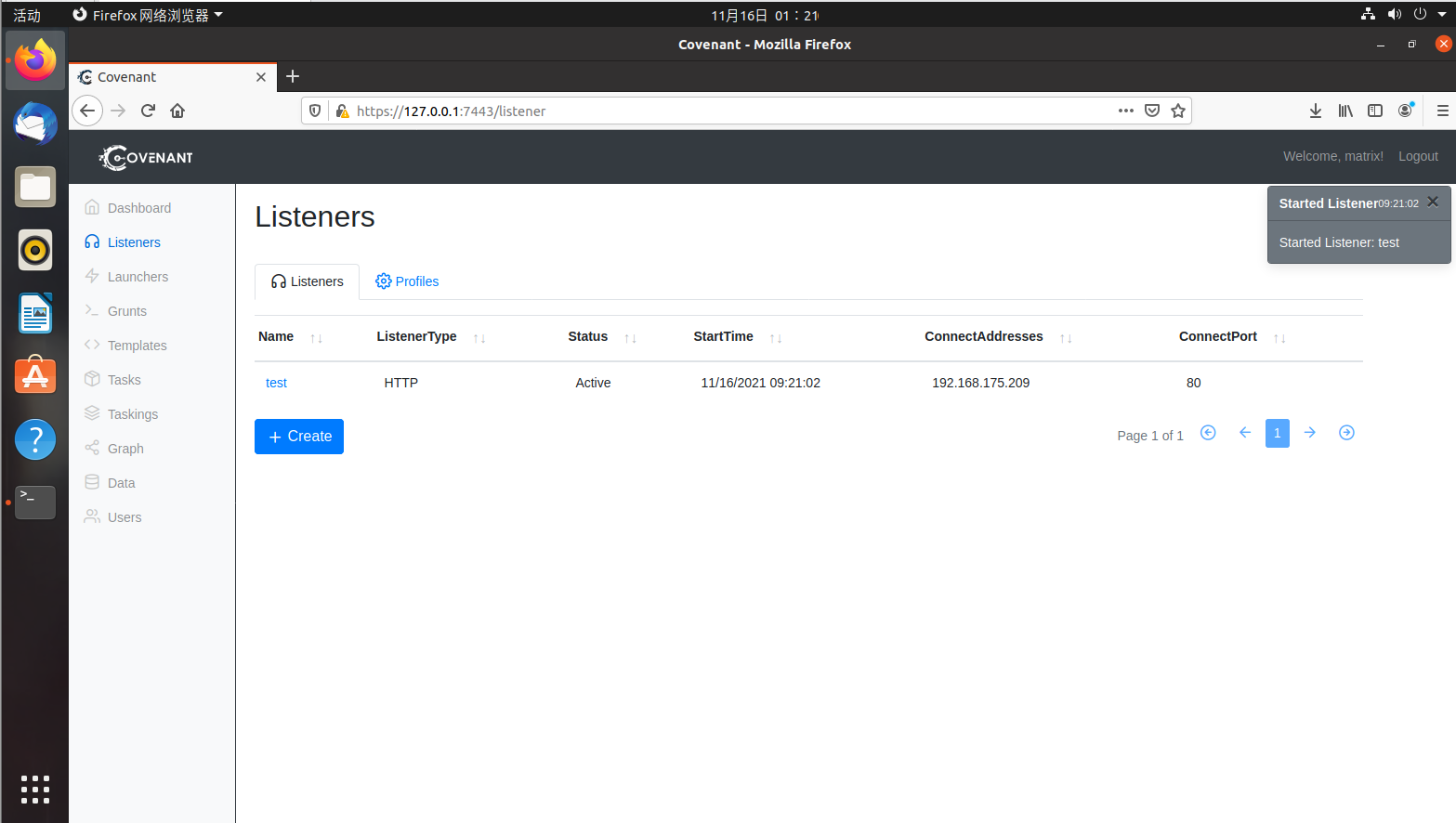
Task: Expand the Firefox app menu in top bar
Action: [149, 15]
